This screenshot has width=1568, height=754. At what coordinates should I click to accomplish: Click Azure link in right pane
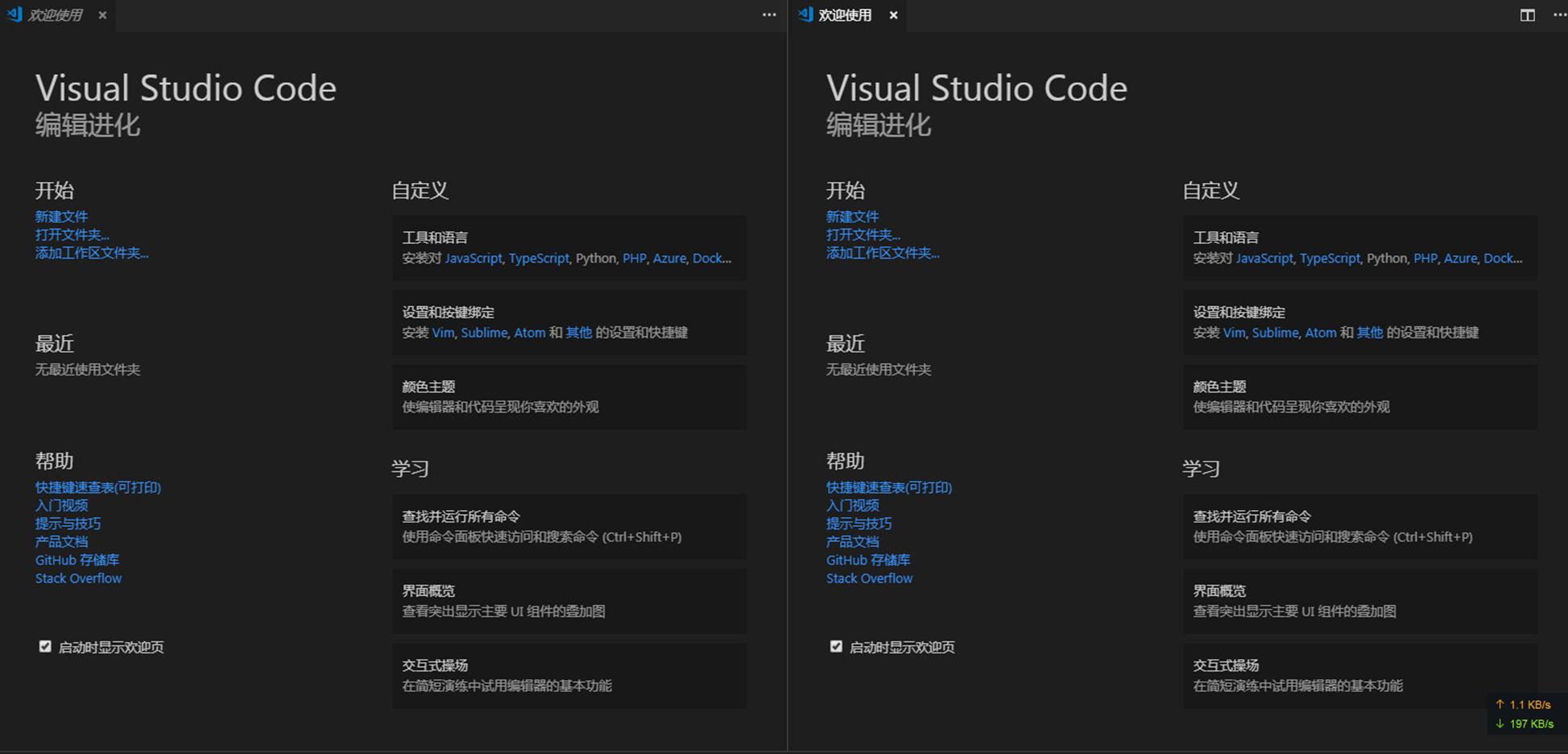point(1460,259)
